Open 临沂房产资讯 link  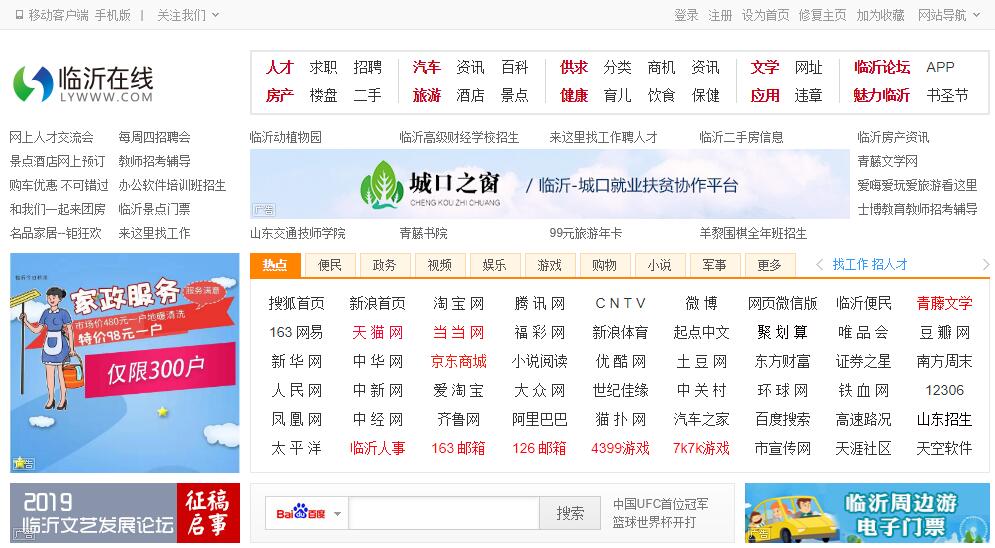[893, 137]
